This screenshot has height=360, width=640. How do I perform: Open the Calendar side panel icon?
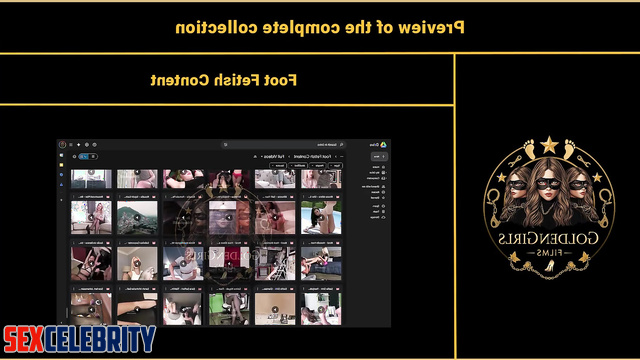(62, 156)
